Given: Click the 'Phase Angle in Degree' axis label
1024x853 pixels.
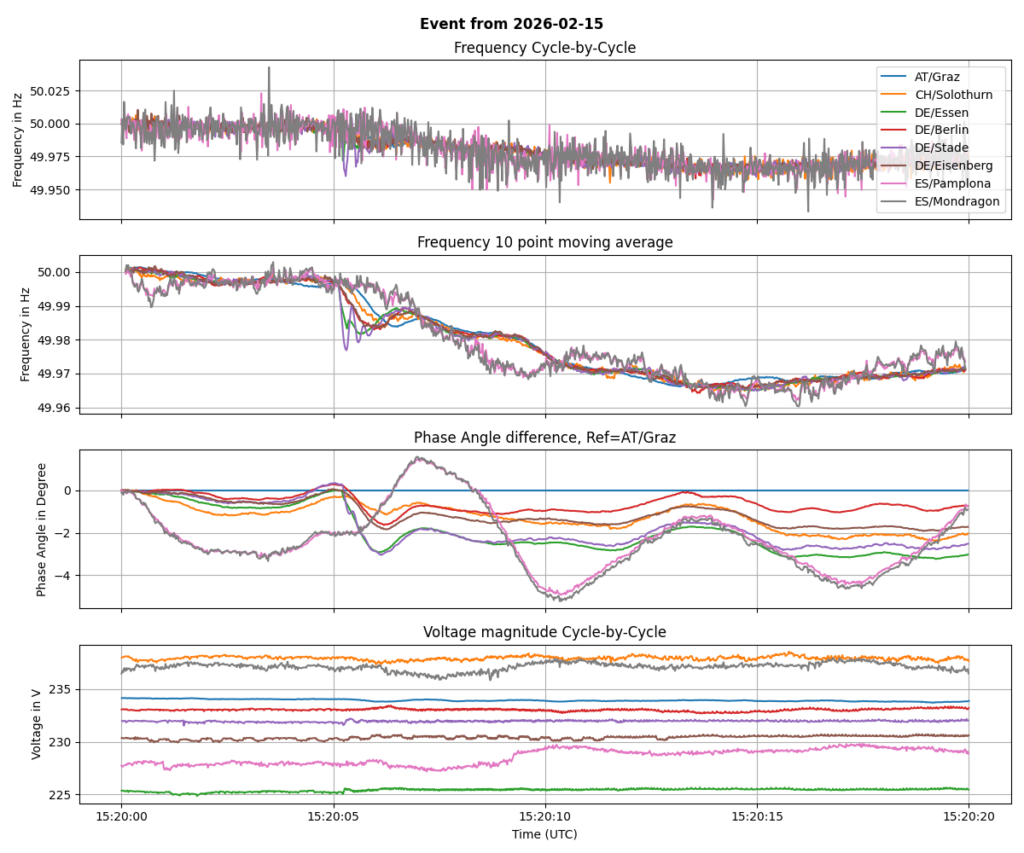Looking at the screenshot, I should point(42,527).
